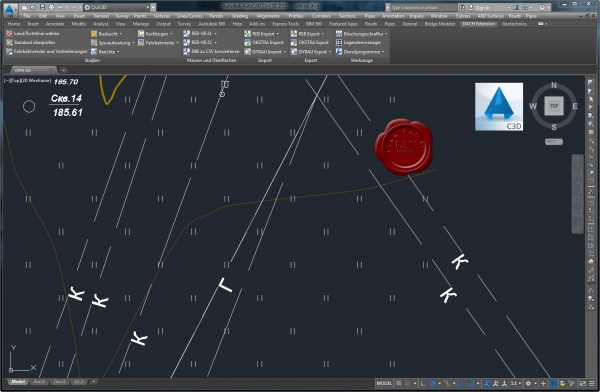
Task: Click the Land/Richtlinie wählen tool
Action: (x=33, y=34)
